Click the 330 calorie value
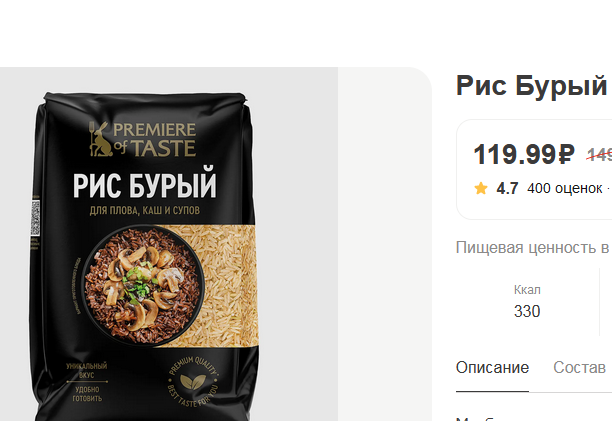 [x=527, y=311]
